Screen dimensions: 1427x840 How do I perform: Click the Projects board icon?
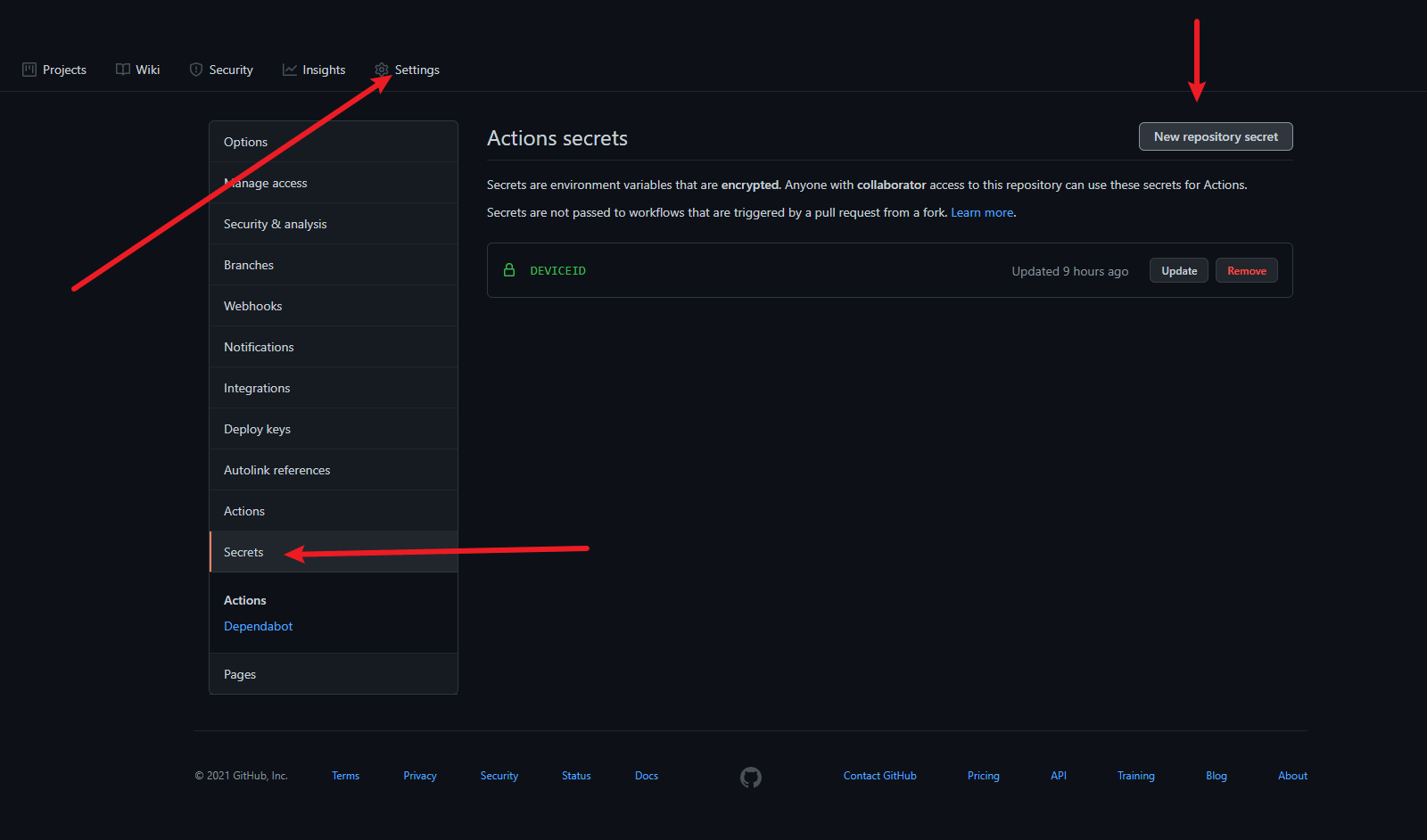29,70
